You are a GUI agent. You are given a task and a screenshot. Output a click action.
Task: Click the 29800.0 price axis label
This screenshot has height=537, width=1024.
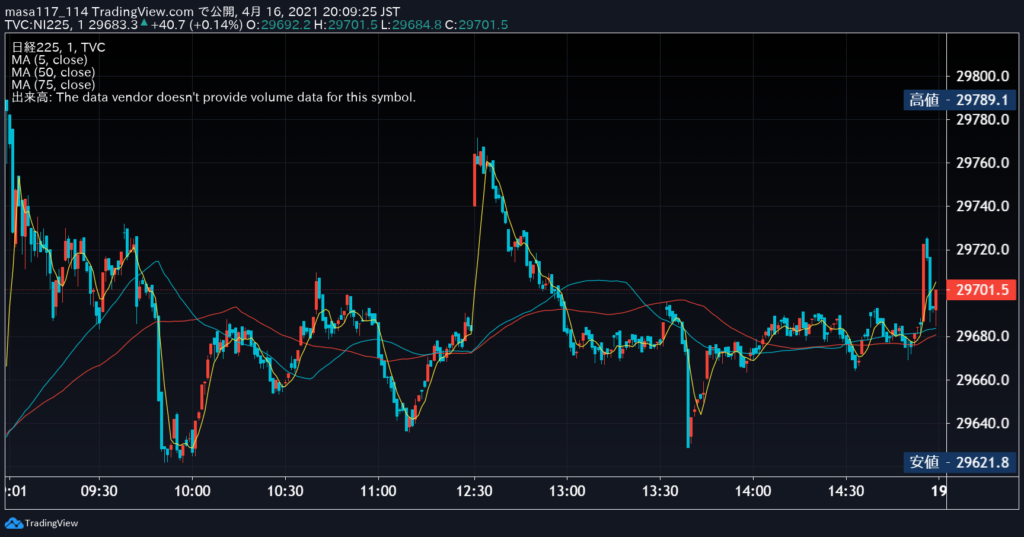[982, 76]
